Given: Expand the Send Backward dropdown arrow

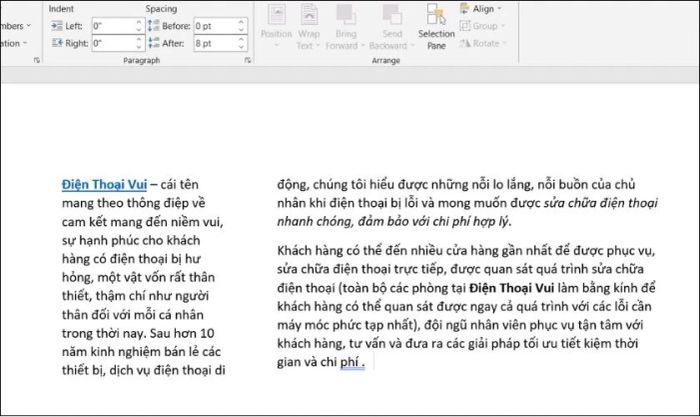Looking at the screenshot, I should pyautogui.click(x=412, y=46).
